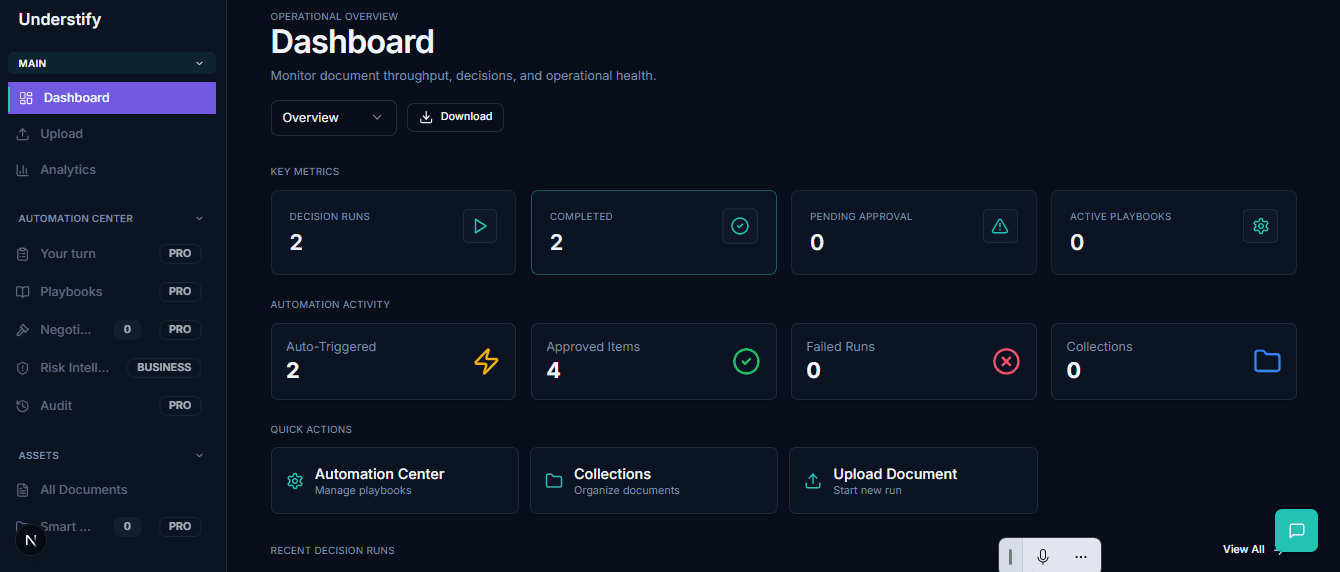
Task: Click the Your turn clipboard icon
Action: coord(23,254)
